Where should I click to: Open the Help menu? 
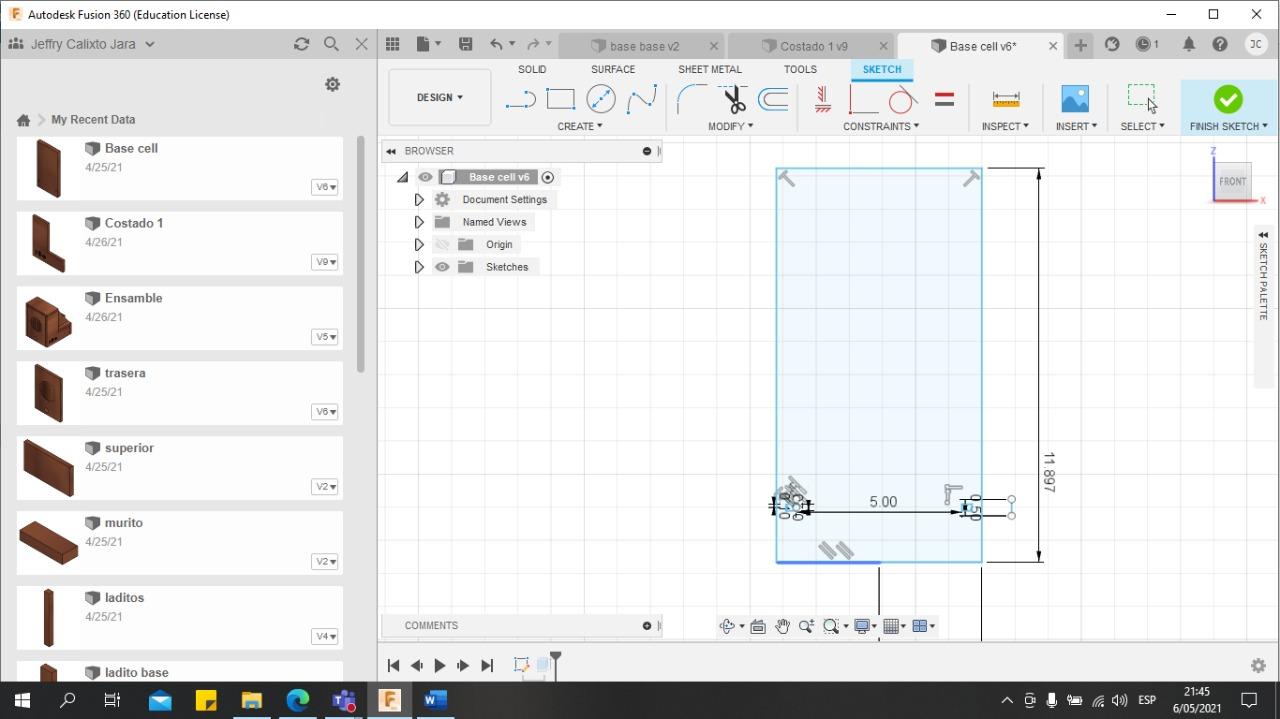pos(1220,44)
